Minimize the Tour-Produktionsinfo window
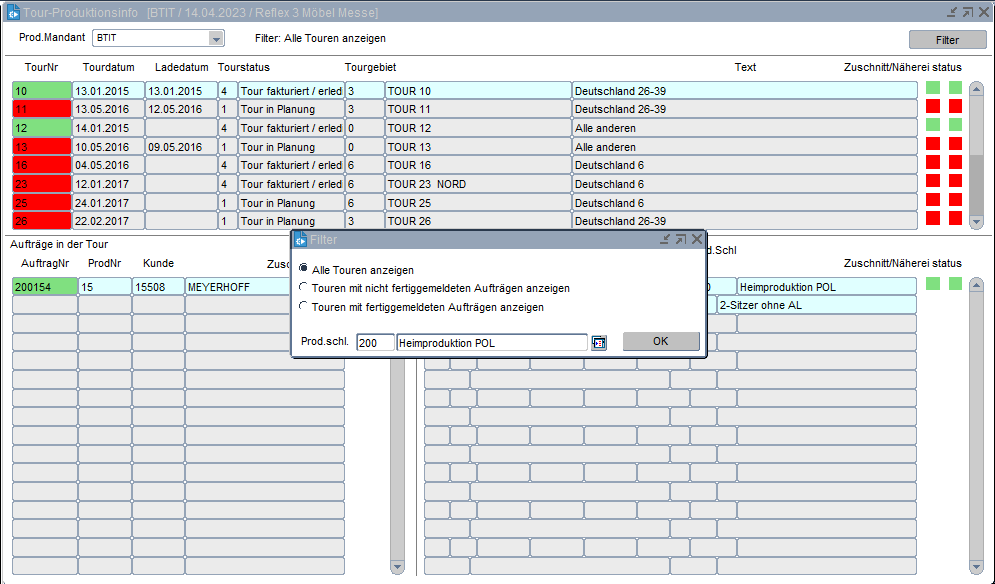995x584 pixels. (951, 12)
